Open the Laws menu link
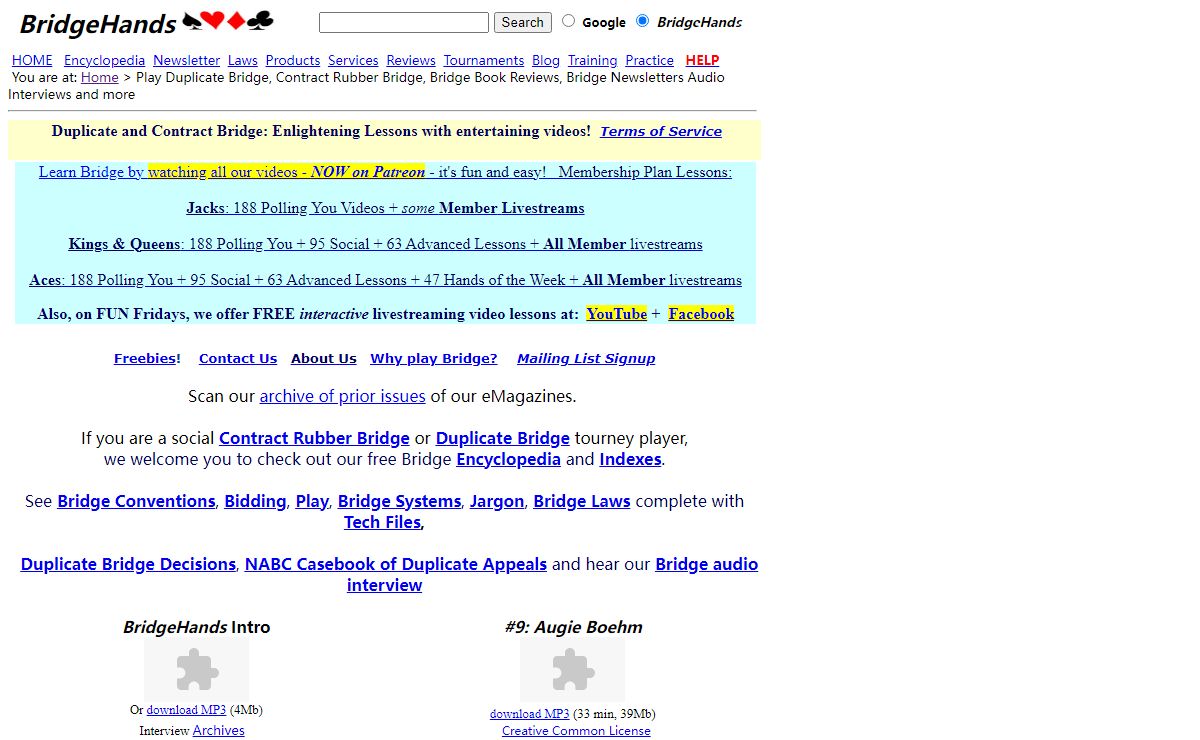1200x740 pixels. tap(243, 60)
